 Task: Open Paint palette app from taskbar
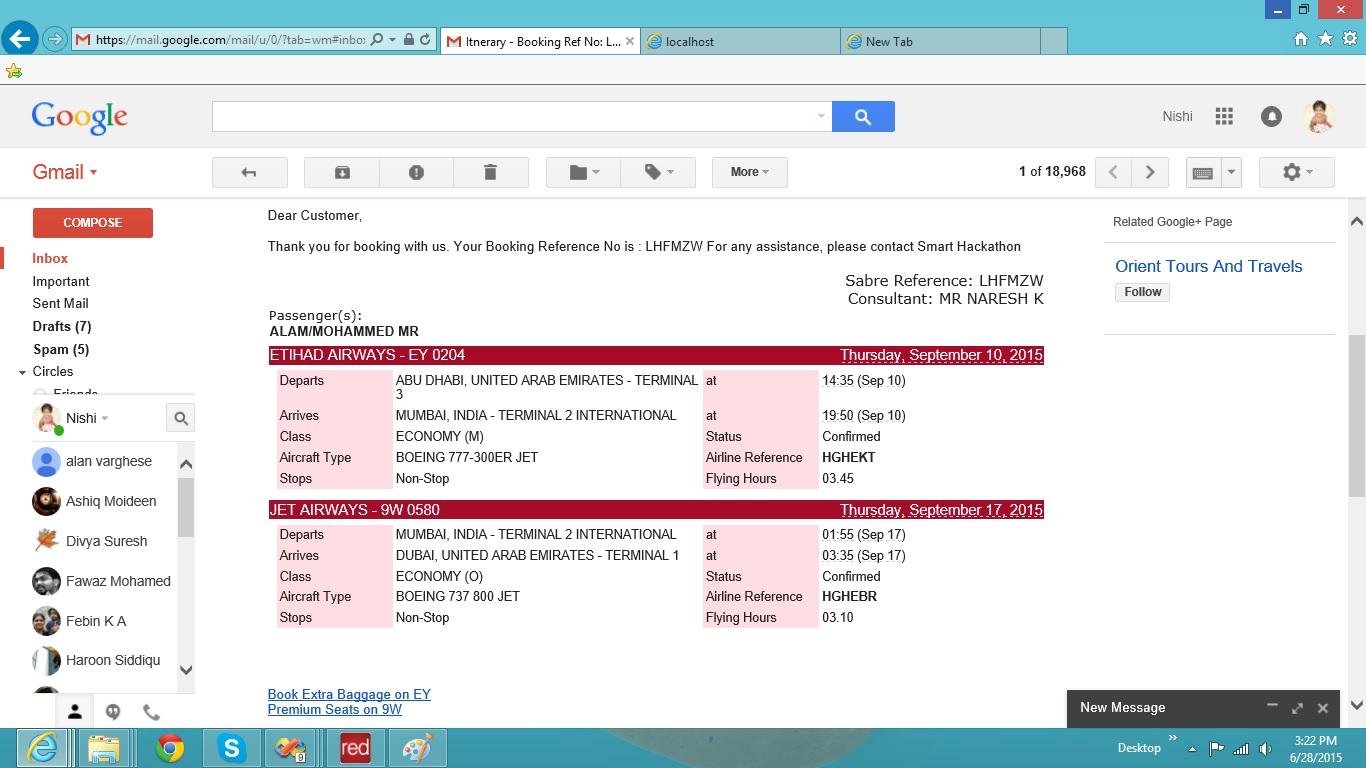click(x=418, y=748)
